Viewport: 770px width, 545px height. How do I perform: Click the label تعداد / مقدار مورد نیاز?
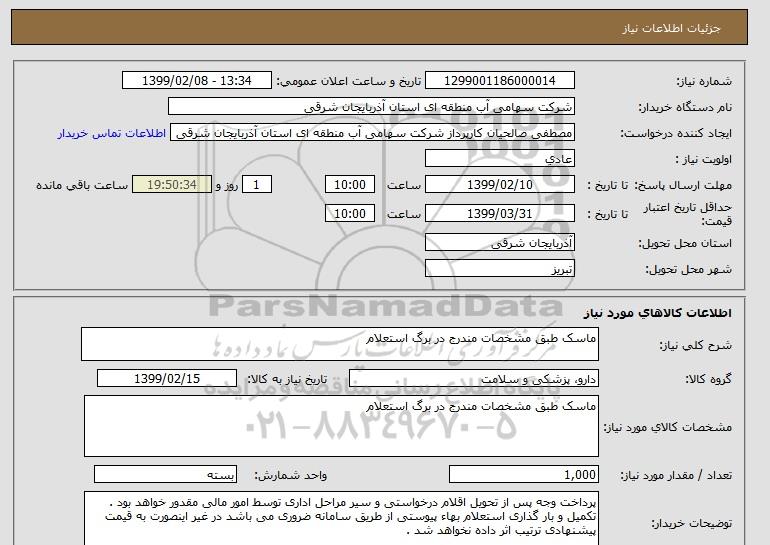(x=676, y=475)
